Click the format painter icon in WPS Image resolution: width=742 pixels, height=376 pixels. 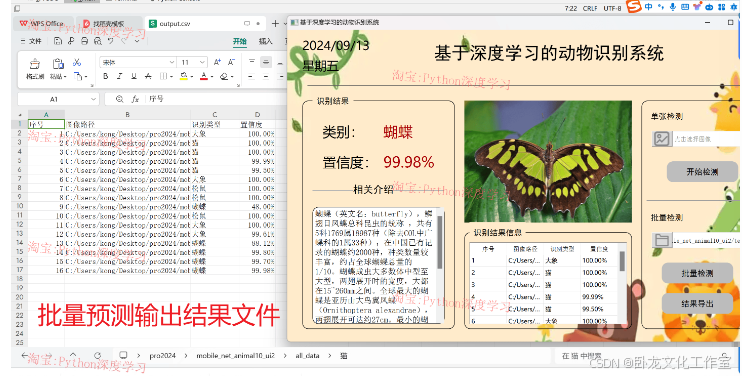[35, 64]
